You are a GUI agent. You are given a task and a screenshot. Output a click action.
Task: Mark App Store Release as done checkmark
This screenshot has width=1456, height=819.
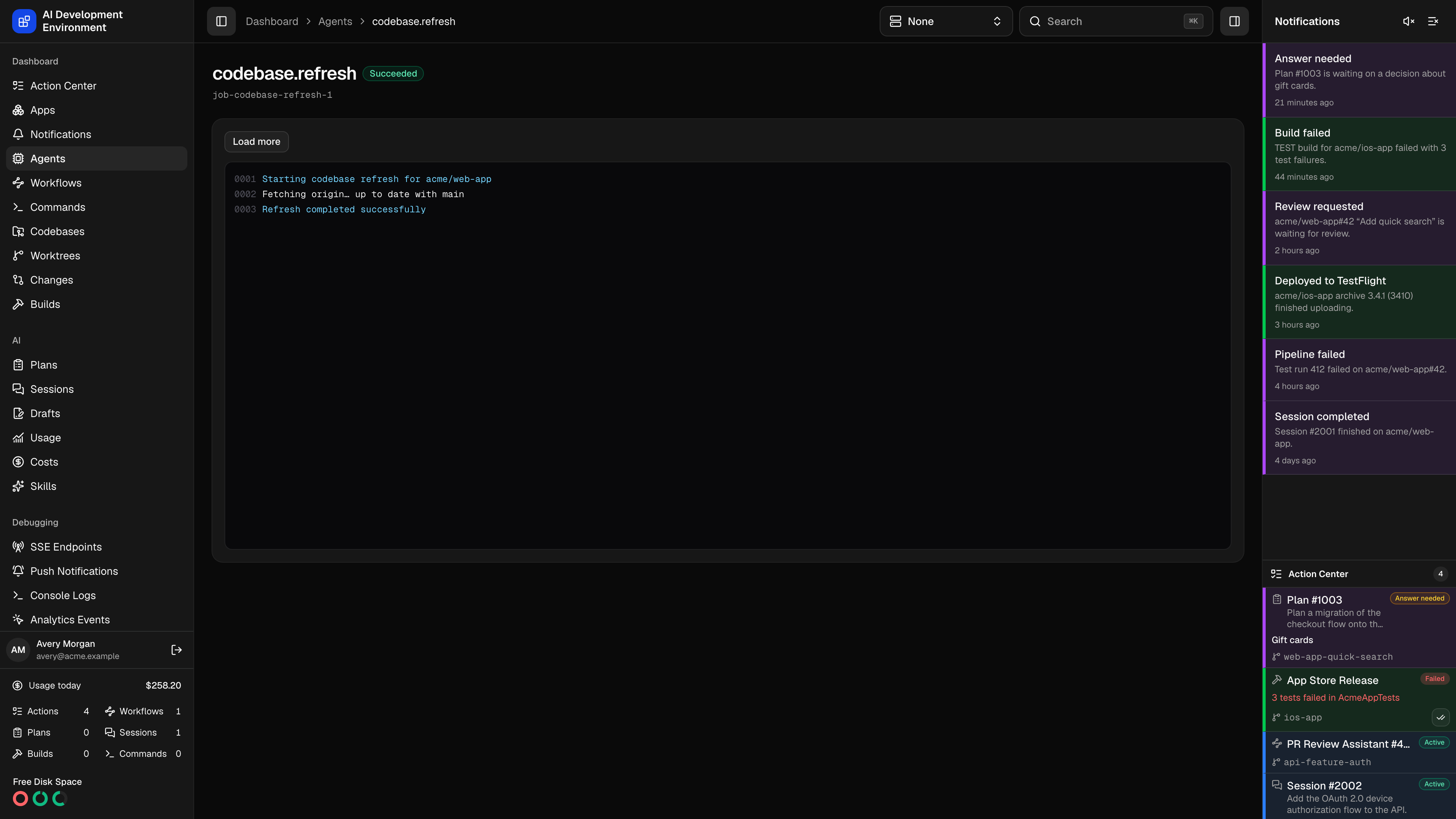click(1441, 718)
